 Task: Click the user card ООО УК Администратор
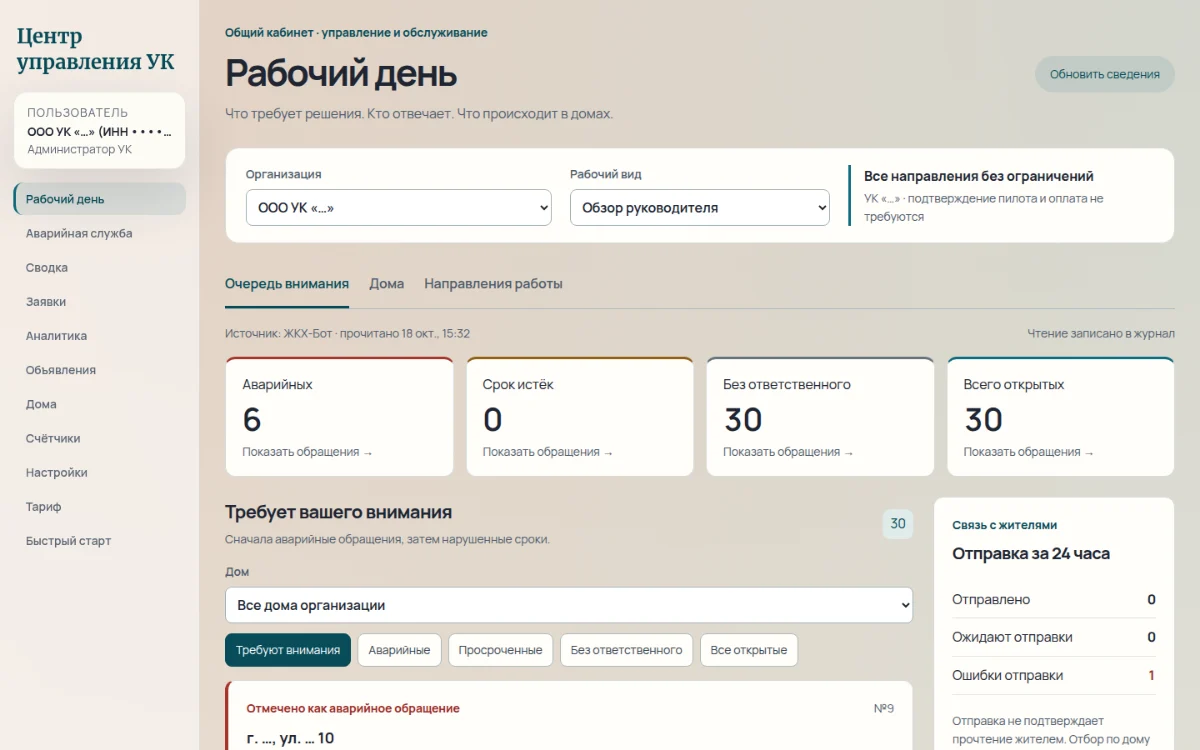[100, 131]
